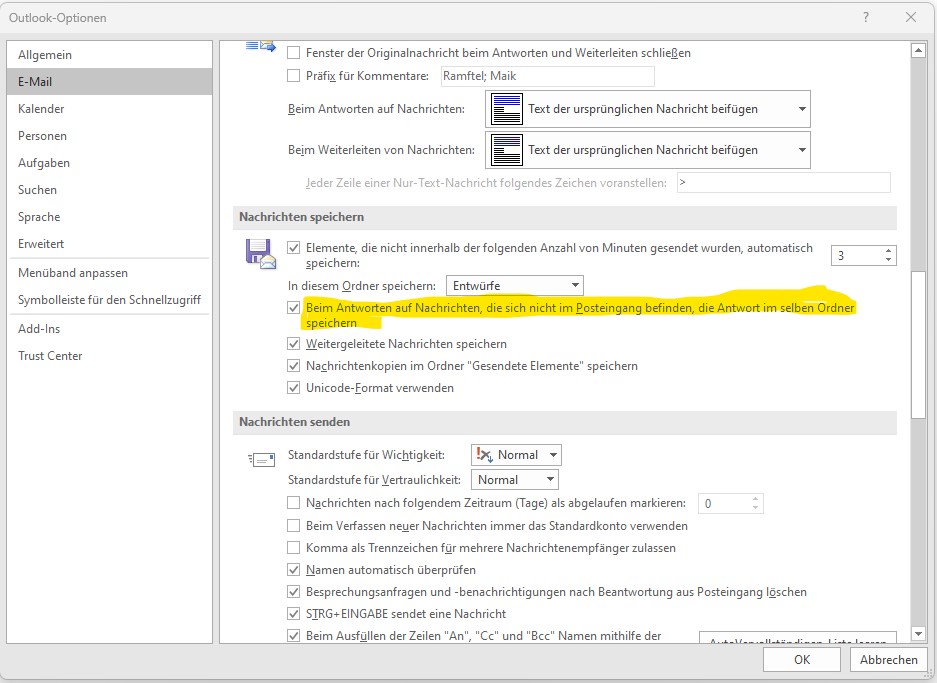This screenshot has width=937, height=683.
Task: Click the scrollbar down arrow
Action: (918, 633)
